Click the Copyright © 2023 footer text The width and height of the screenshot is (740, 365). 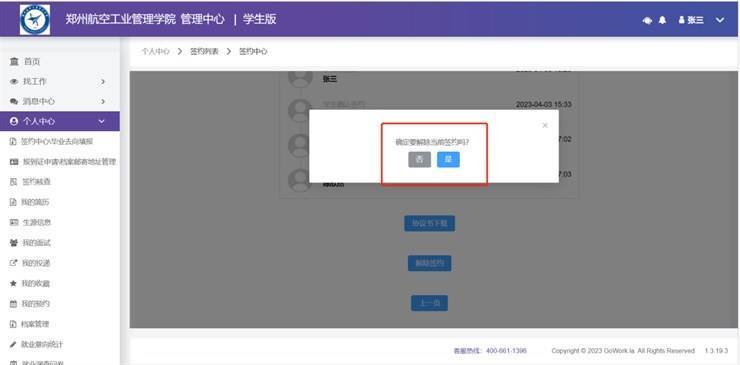point(623,351)
